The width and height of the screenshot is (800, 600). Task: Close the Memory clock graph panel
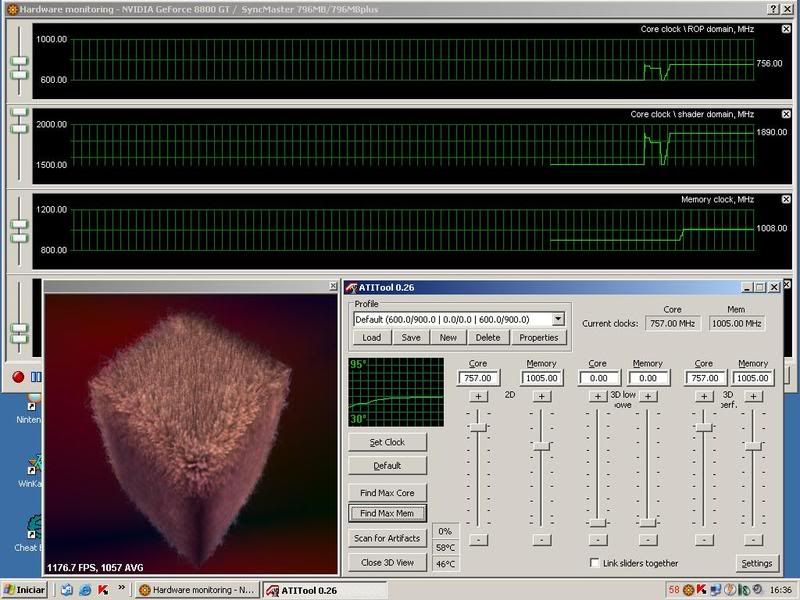[x=786, y=200]
